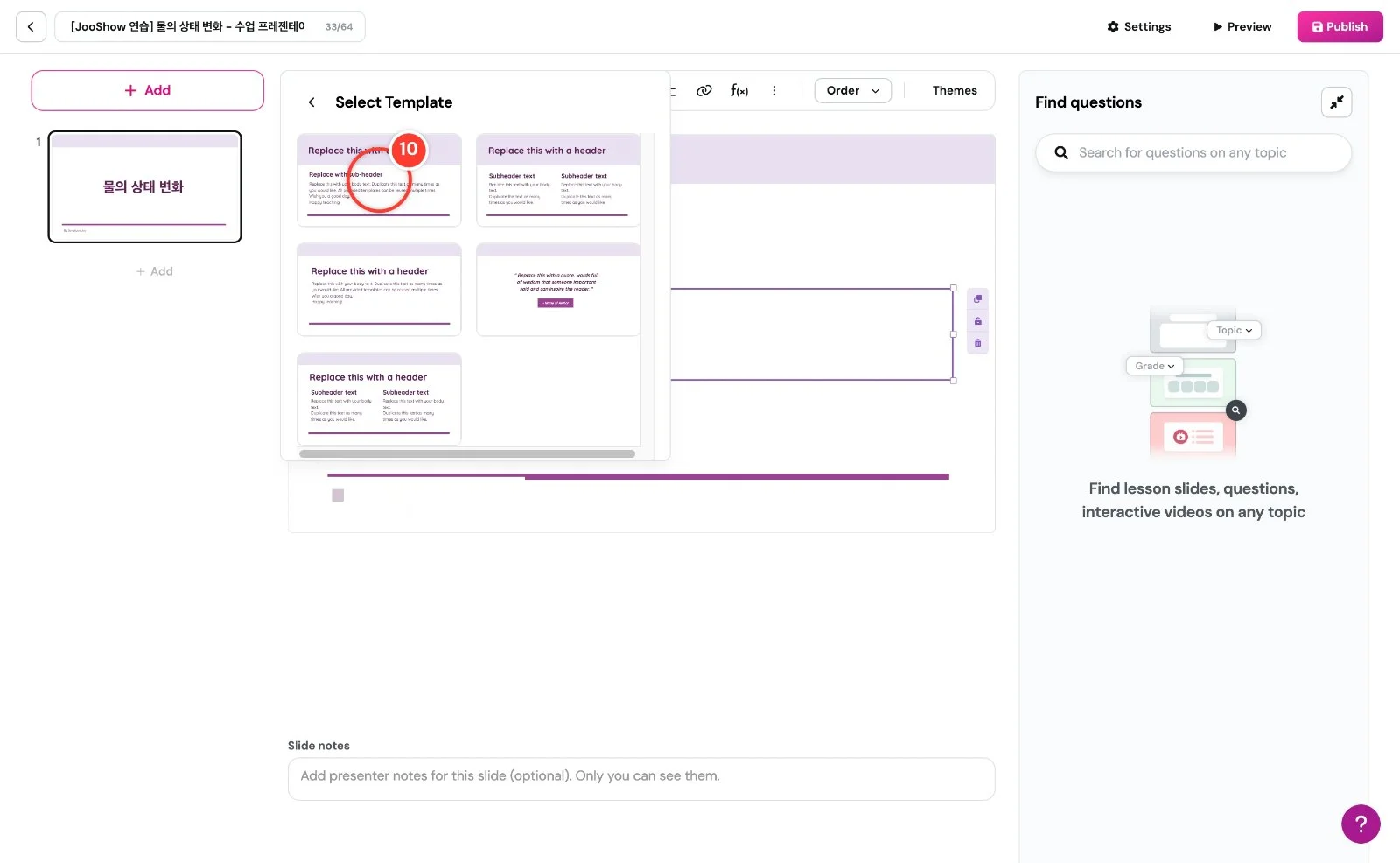
Task: Lock the selected text box icon
Action: tap(978, 321)
